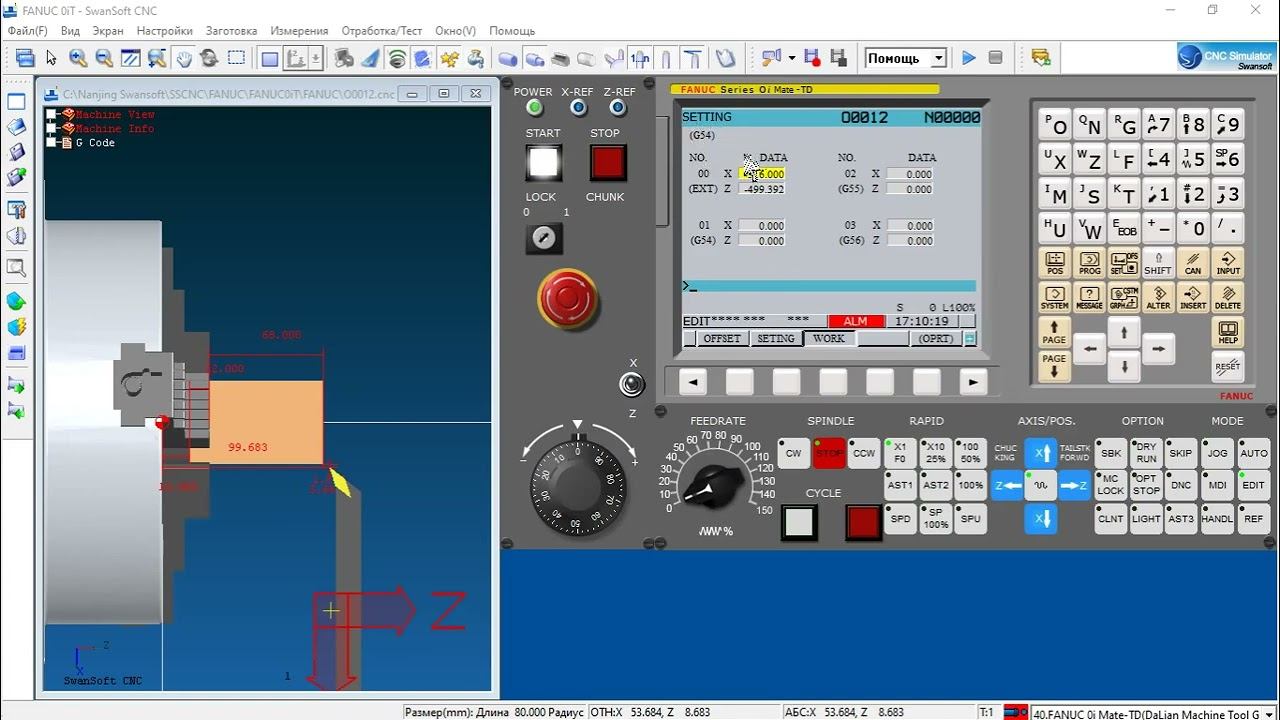Toggle the MC LOCK machine lock option
The height and width of the screenshot is (720, 1280).
point(1111,485)
